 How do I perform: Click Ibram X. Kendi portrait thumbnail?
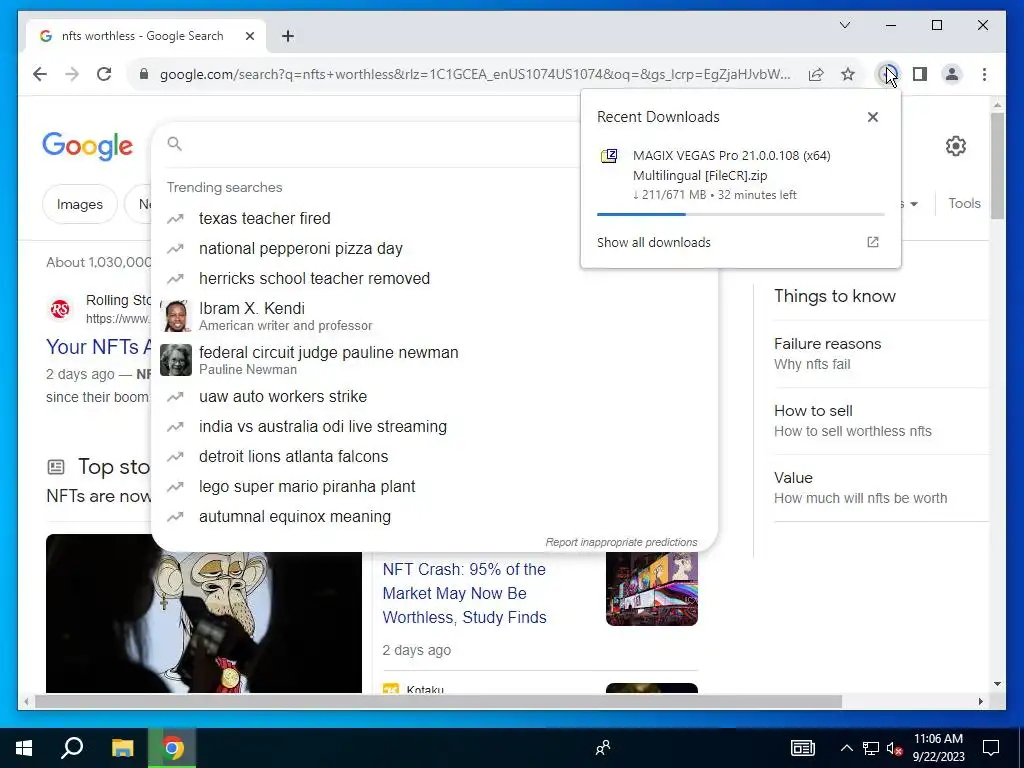tap(176, 316)
